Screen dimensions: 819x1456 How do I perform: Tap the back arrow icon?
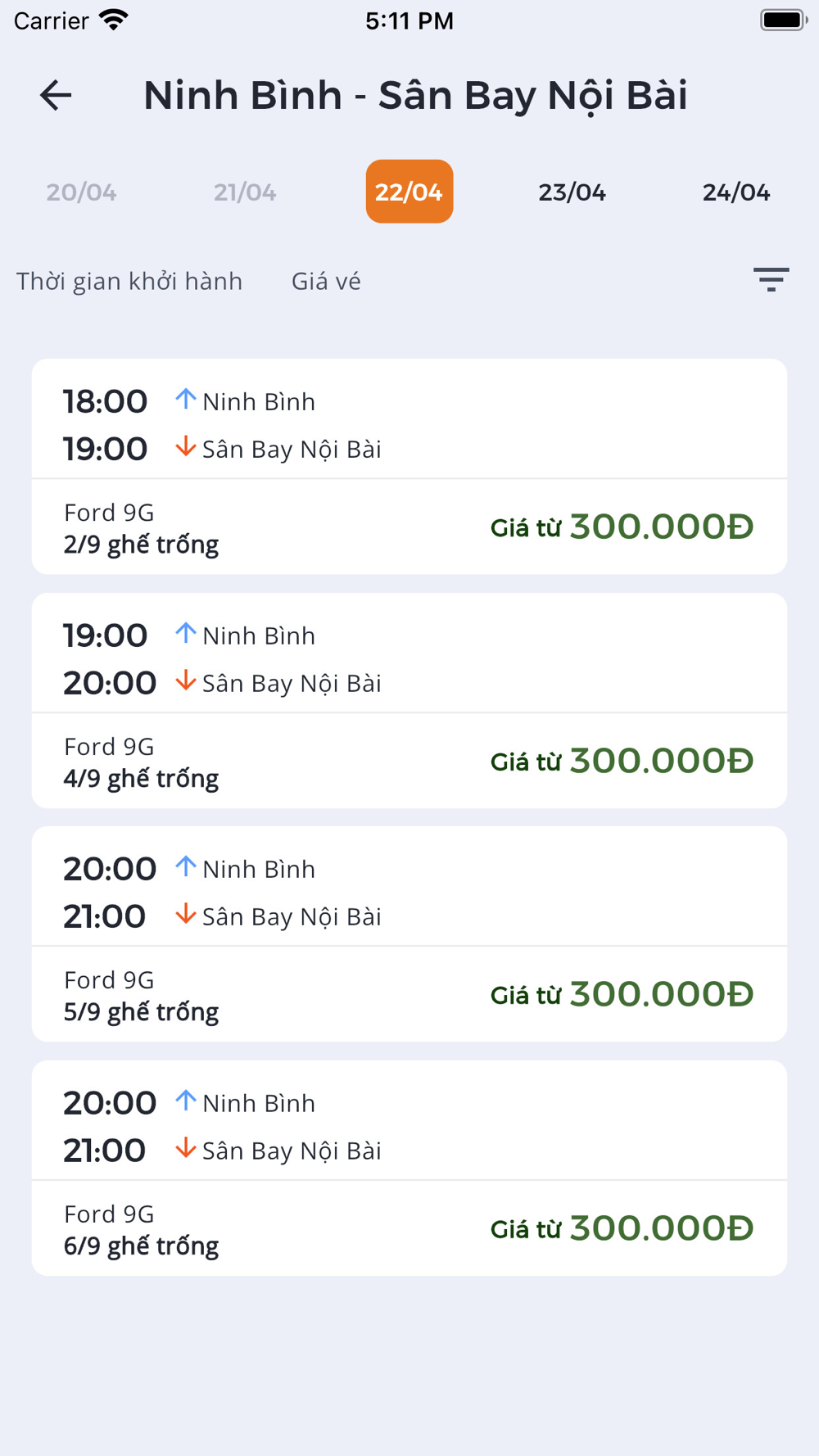point(56,95)
